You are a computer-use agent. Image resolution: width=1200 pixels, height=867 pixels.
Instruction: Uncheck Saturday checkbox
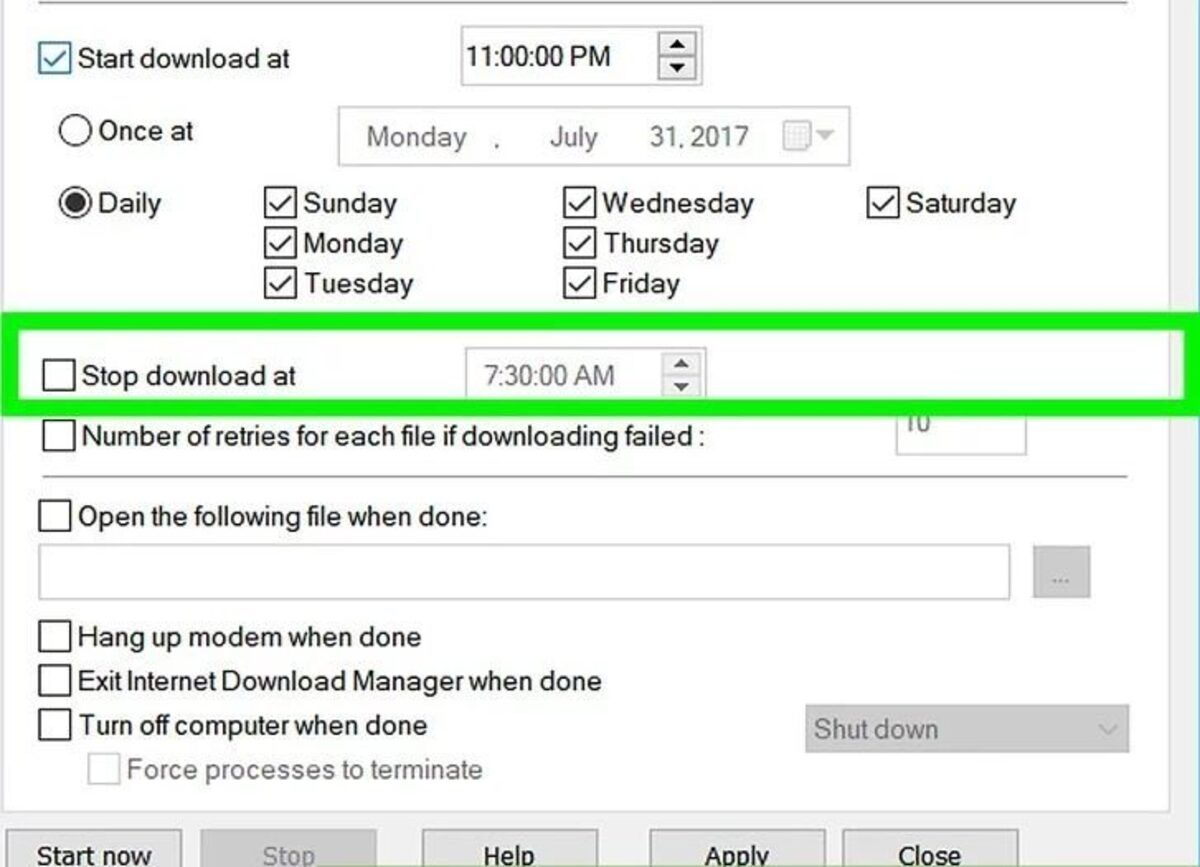(882, 203)
